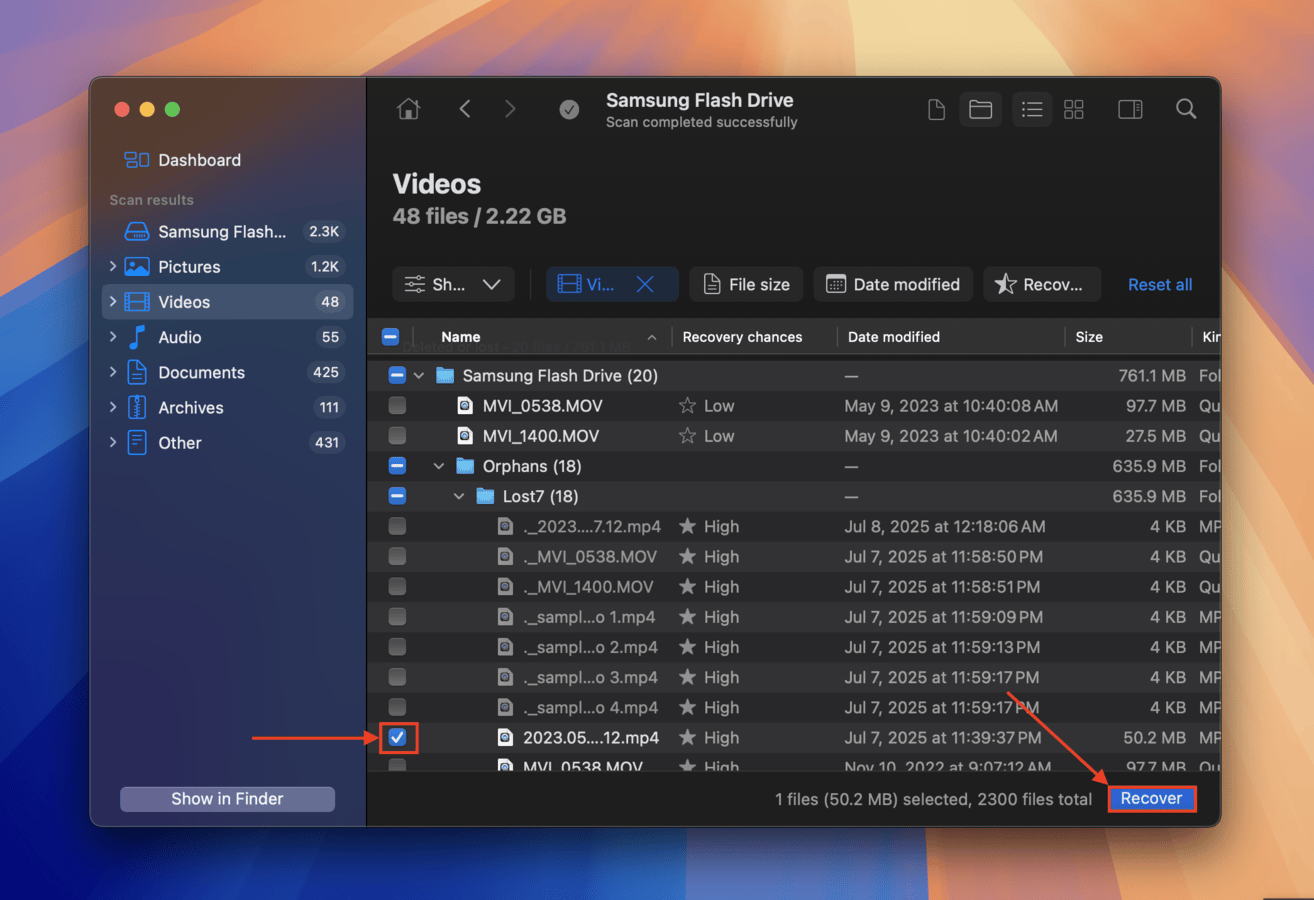This screenshot has width=1314, height=900.
Task: Expand the Pictures category chevron
Action: 113,267
